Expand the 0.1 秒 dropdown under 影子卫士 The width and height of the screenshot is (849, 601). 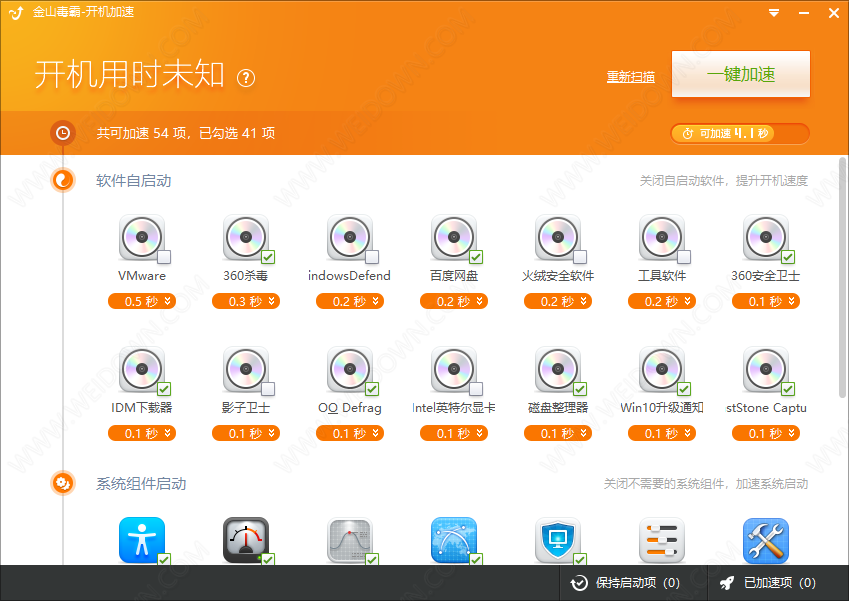pos(246,433)
